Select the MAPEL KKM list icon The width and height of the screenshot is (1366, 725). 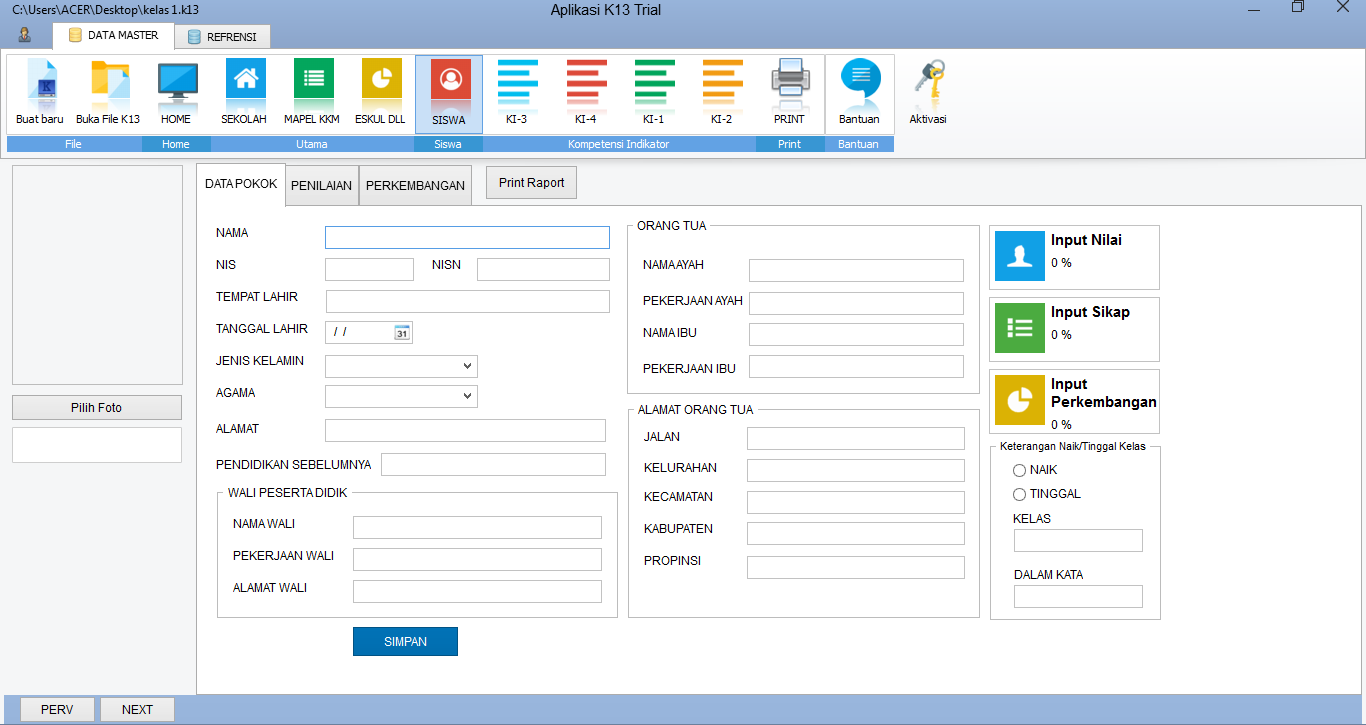coord(312,82)
